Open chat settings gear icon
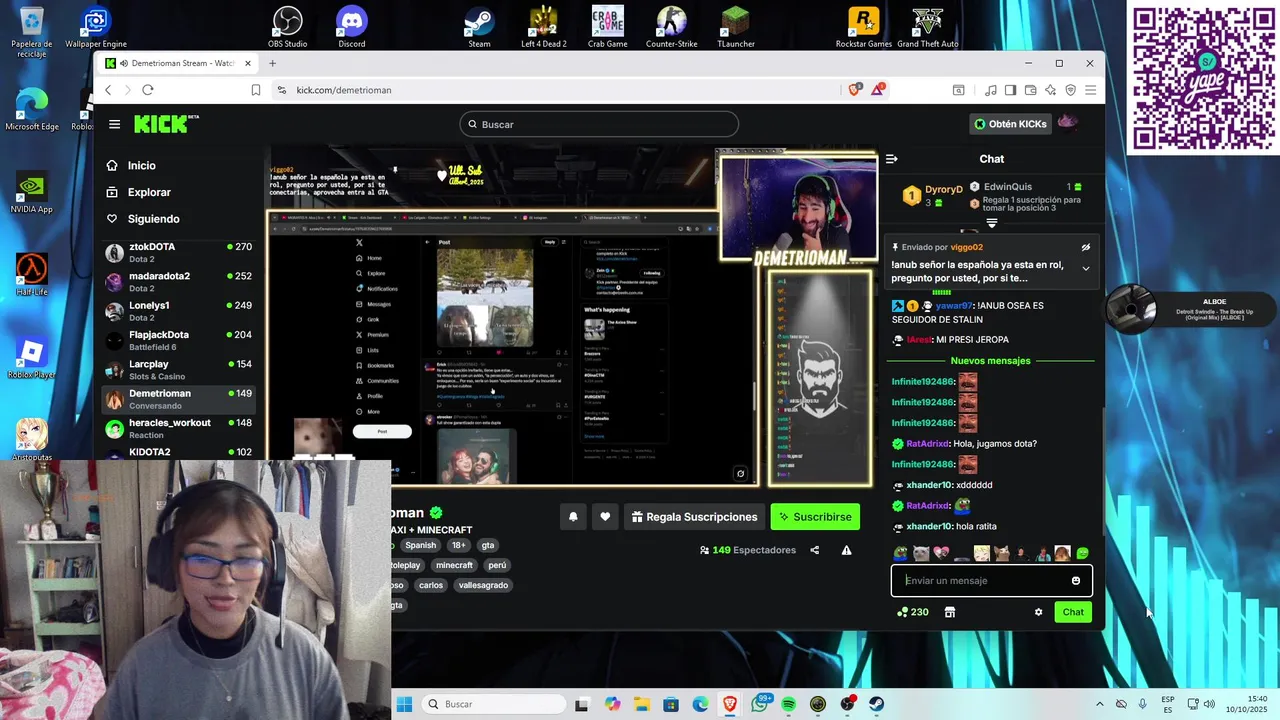This screenshot has width=1280, height=720. click(1038, 612)
